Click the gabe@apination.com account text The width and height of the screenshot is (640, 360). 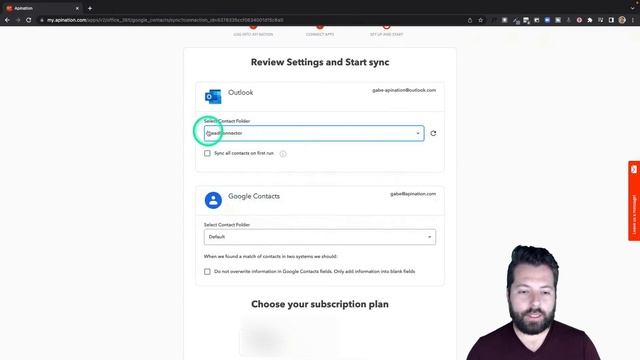[413, 194]
